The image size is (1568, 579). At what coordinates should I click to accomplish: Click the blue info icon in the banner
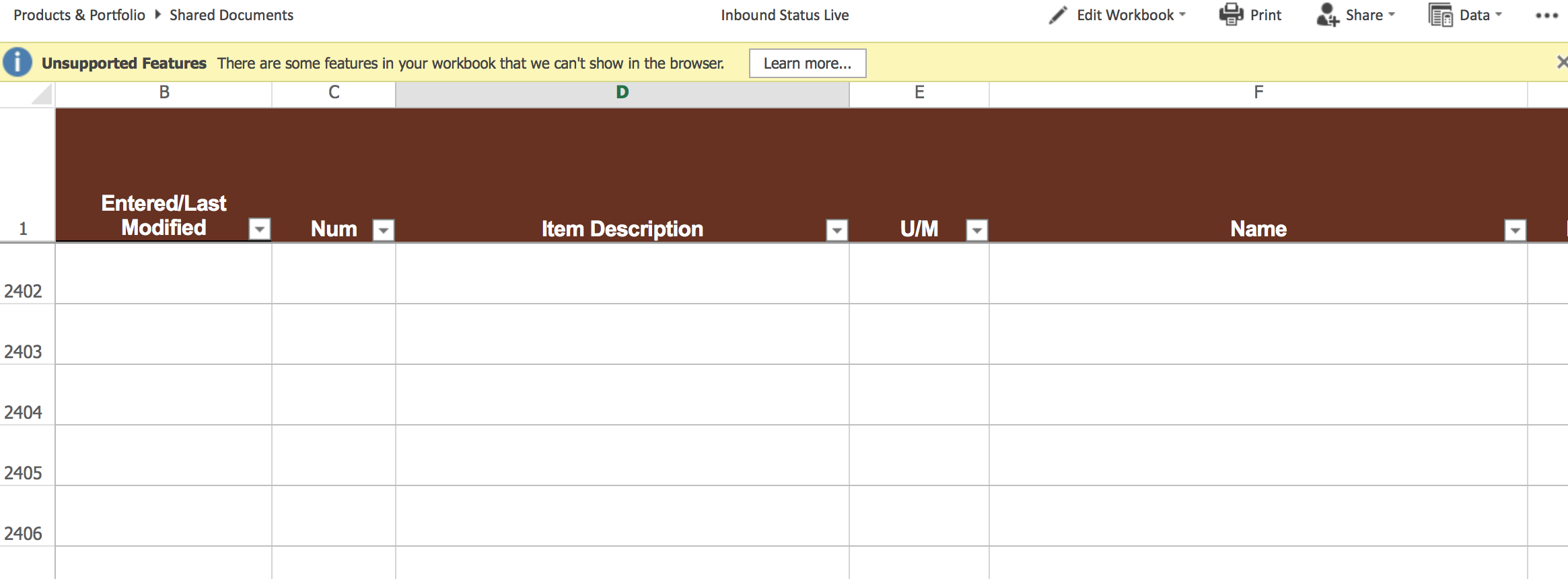point(17,63)
